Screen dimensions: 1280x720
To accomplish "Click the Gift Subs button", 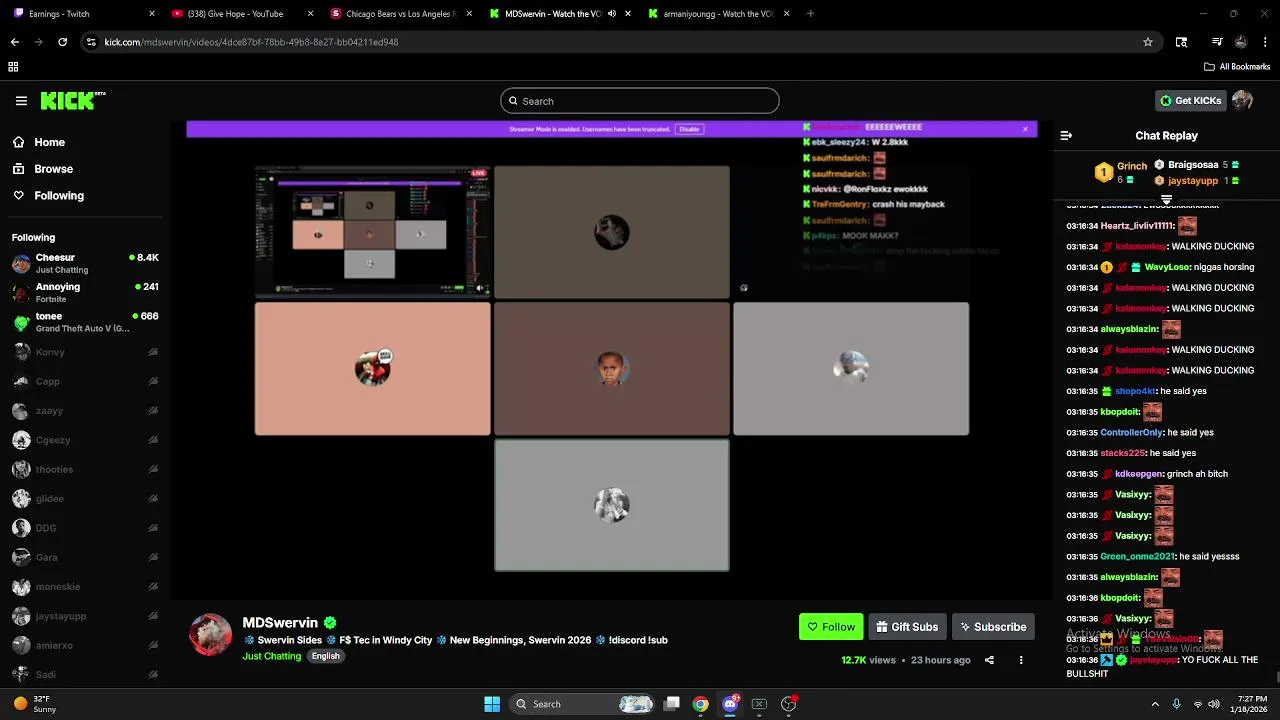I will [907, 627].
